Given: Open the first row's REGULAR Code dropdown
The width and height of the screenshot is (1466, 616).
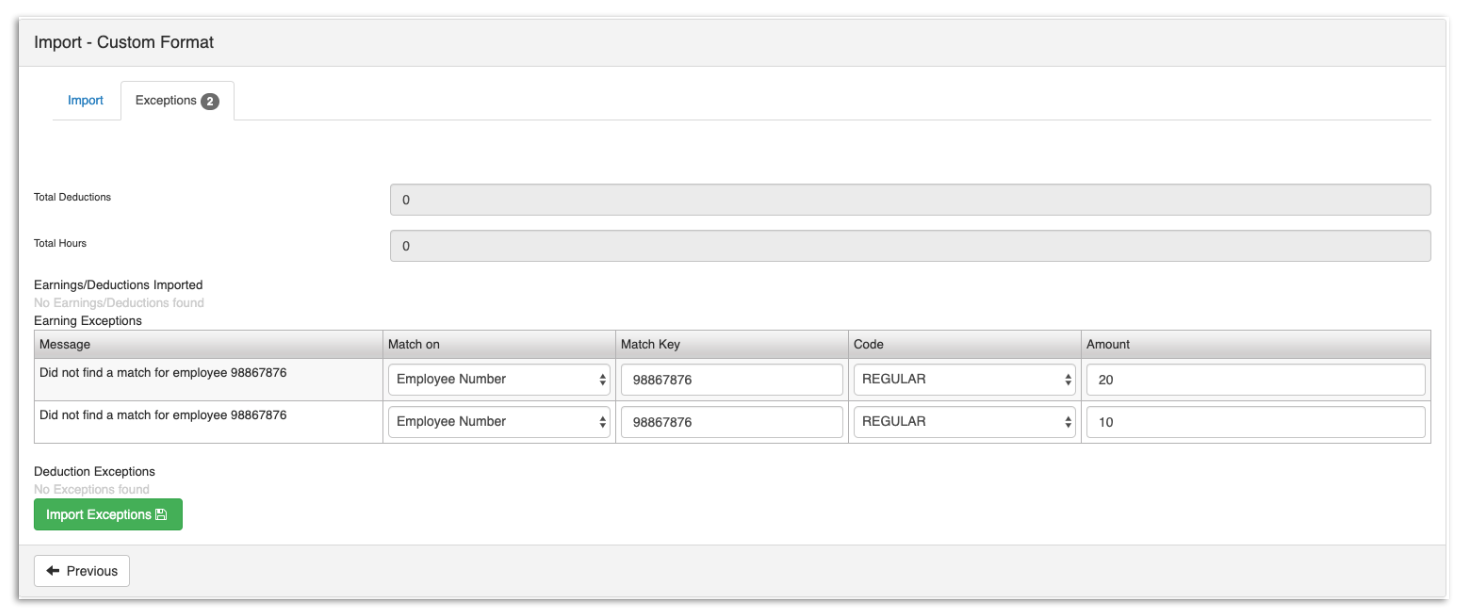Looking at the screenshot, I should coord(964,380).
